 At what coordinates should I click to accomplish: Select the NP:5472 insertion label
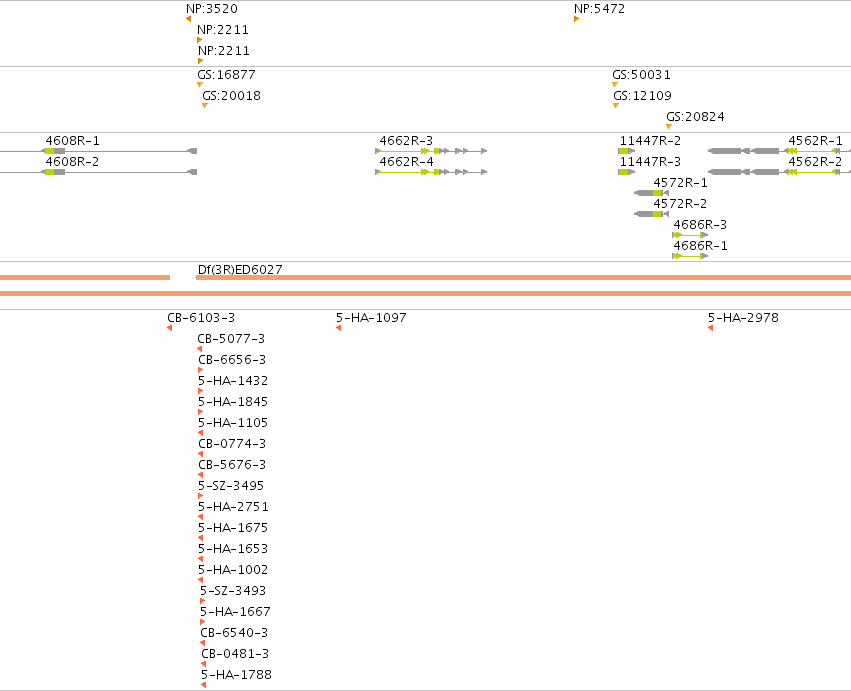pos(599,9)
